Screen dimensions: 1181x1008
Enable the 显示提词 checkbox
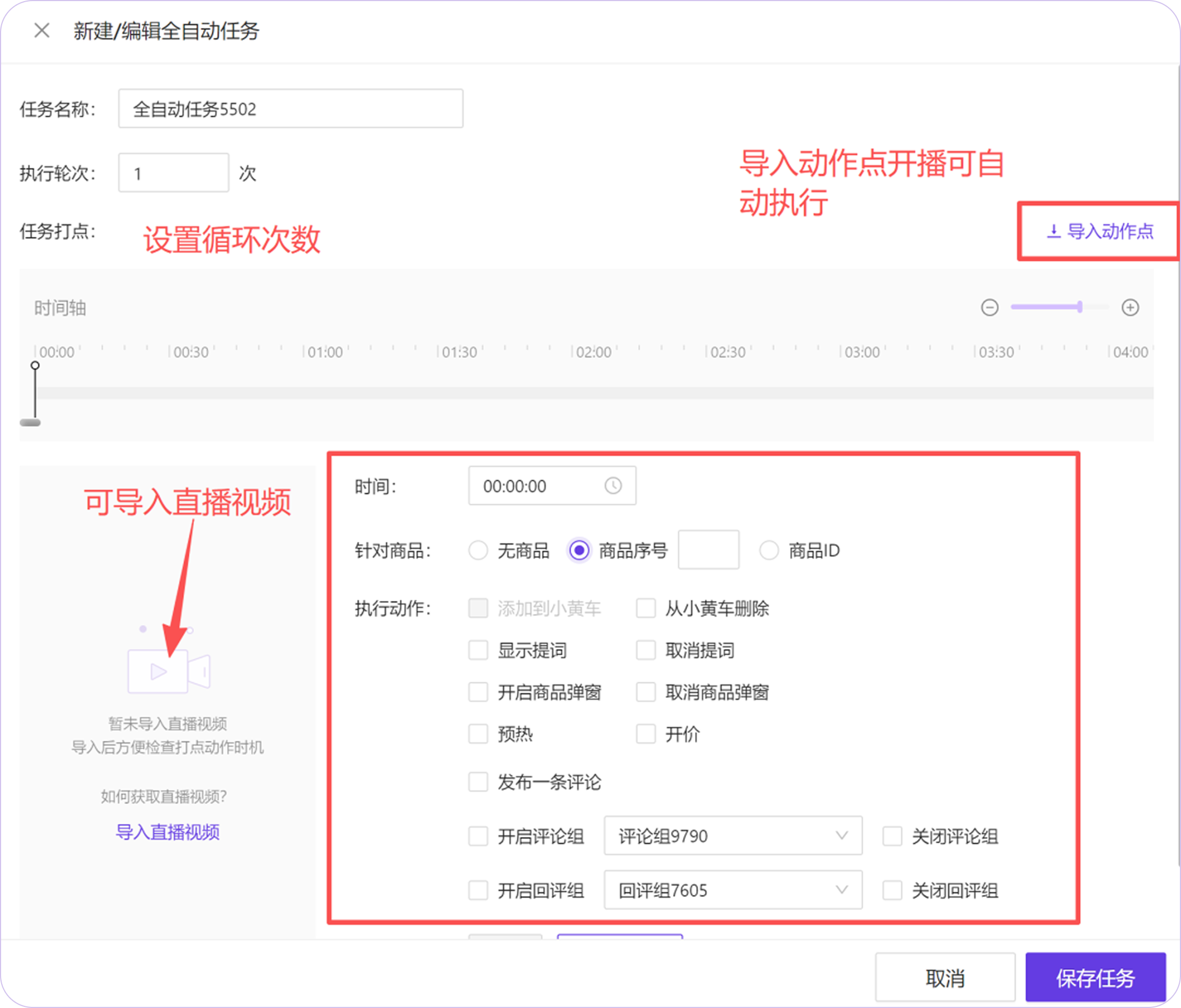click(478, 650)
